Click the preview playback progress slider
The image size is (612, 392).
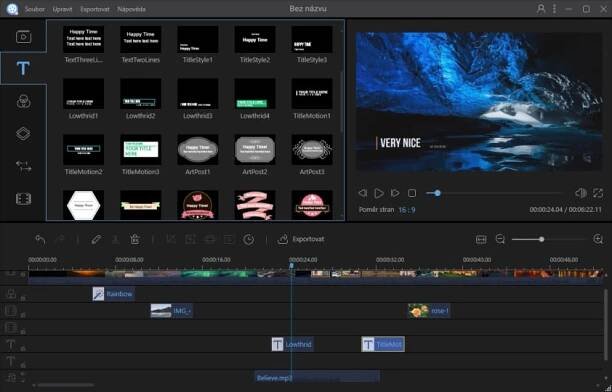pyautogui.click(x=494, y=193)
